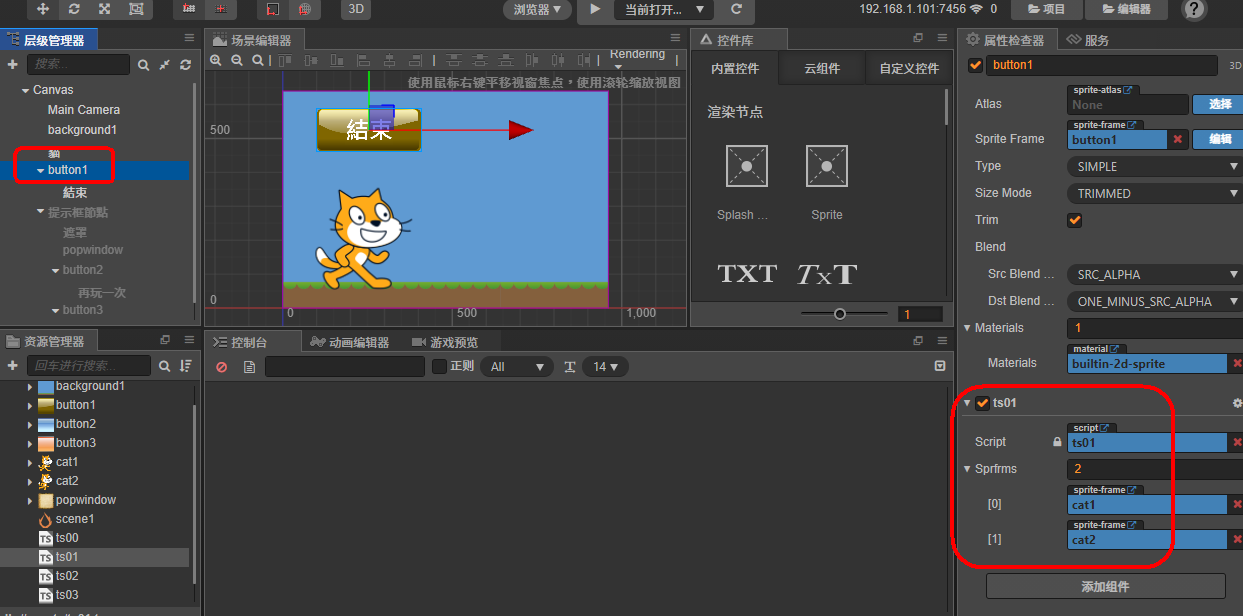This screenshot has height=616, width=1243.
Task: Select the scale transform tool
Action: pyautogui.click(x=105, y=9)
